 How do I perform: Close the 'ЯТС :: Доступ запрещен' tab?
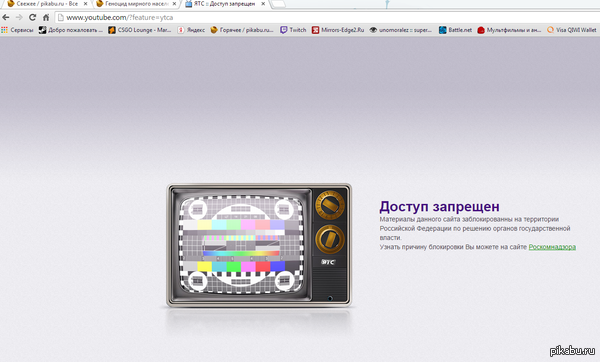263,4
